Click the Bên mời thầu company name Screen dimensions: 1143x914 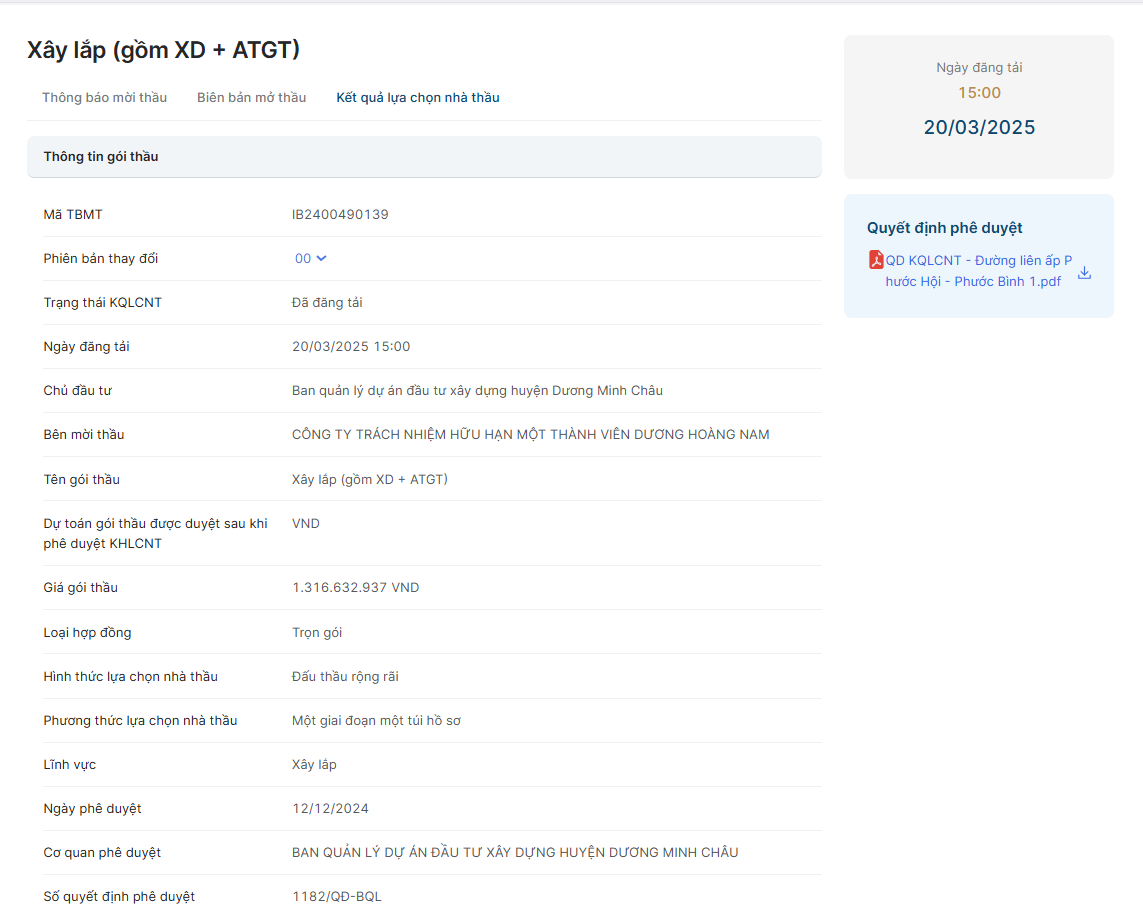[x=530, y=434]
